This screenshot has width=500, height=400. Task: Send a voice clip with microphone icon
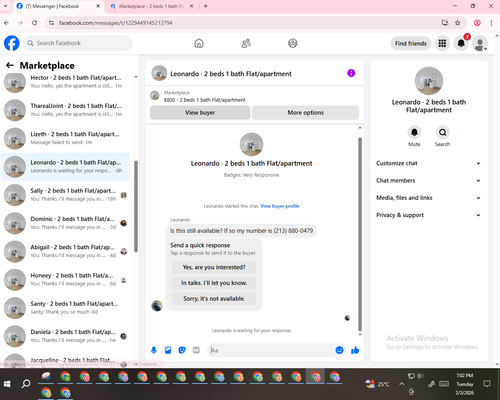coord(154,350)
